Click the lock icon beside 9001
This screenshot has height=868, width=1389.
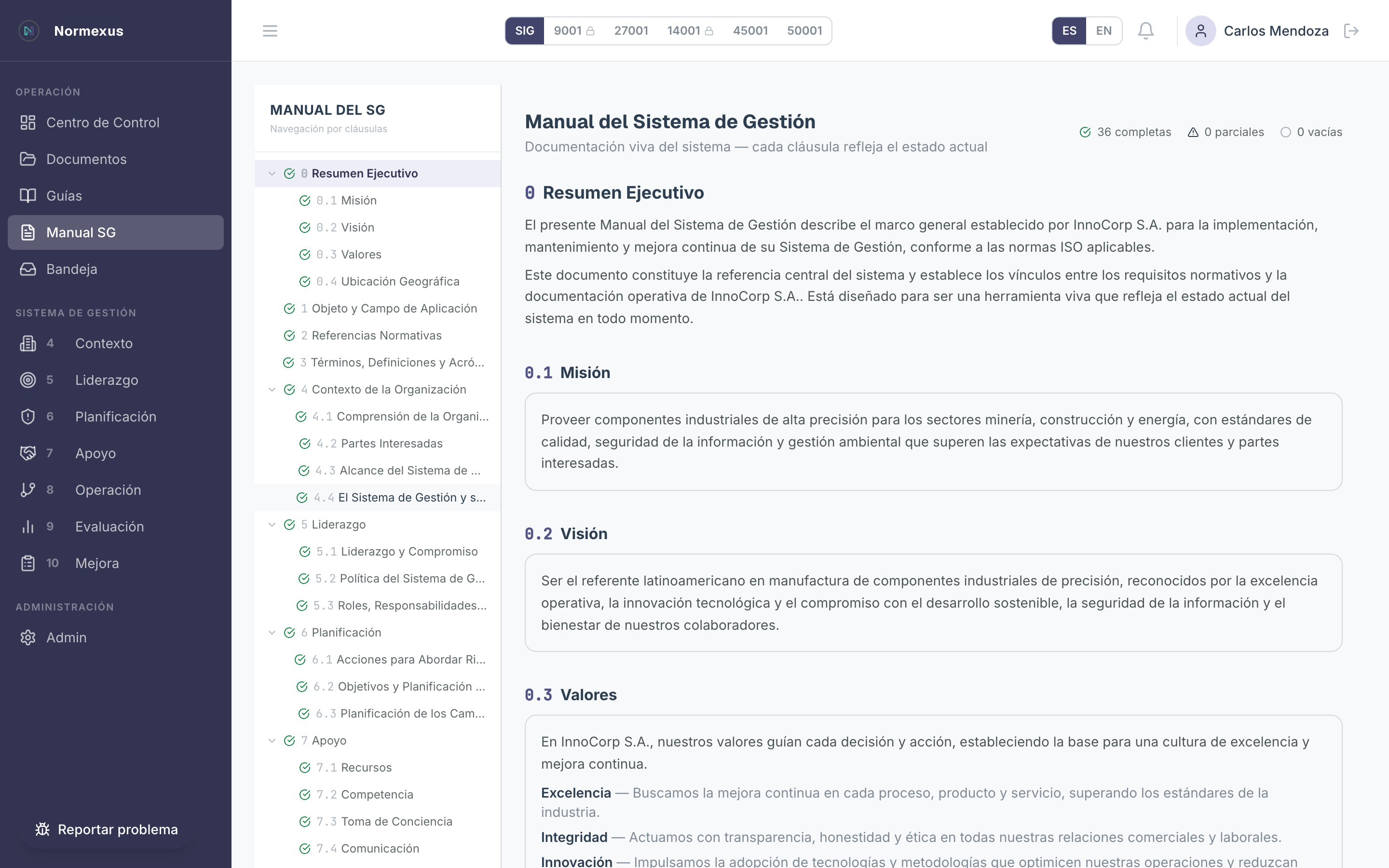(x=591, y=31)
